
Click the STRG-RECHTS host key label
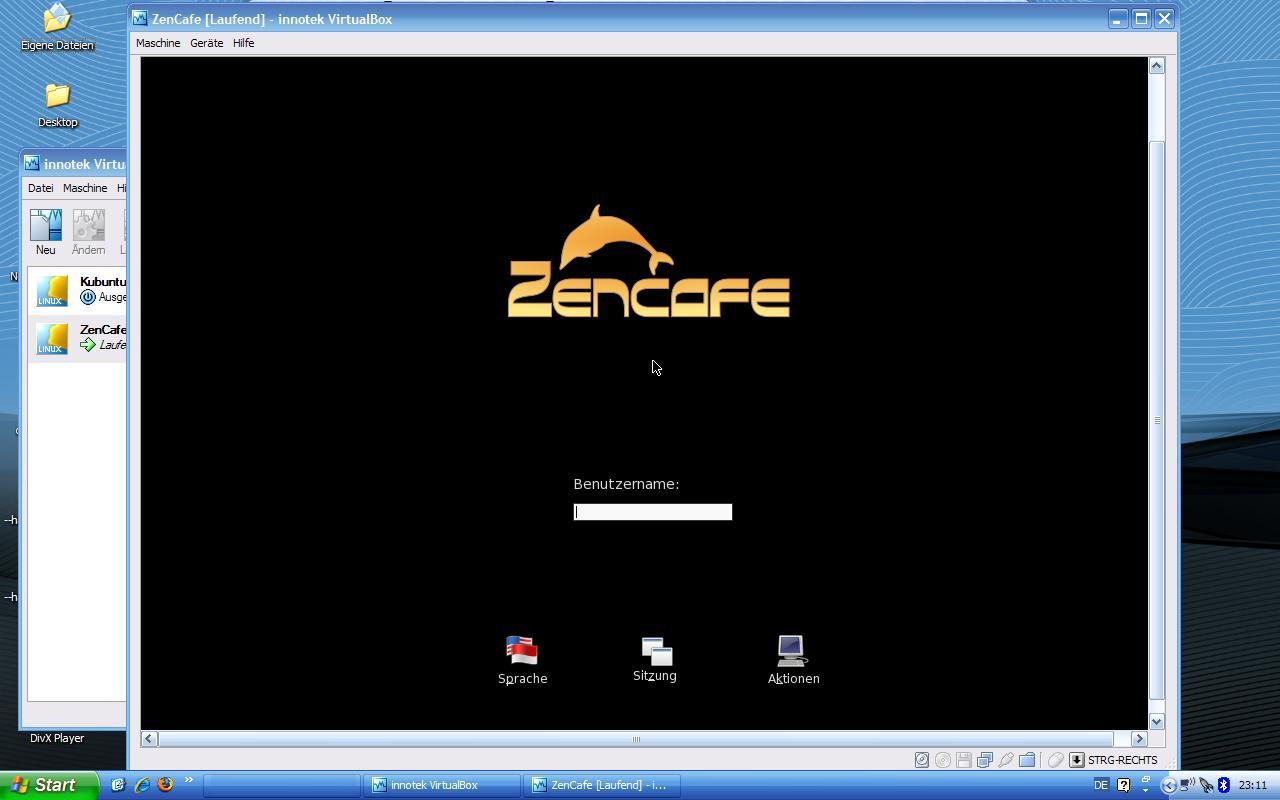coord(1122,760)
